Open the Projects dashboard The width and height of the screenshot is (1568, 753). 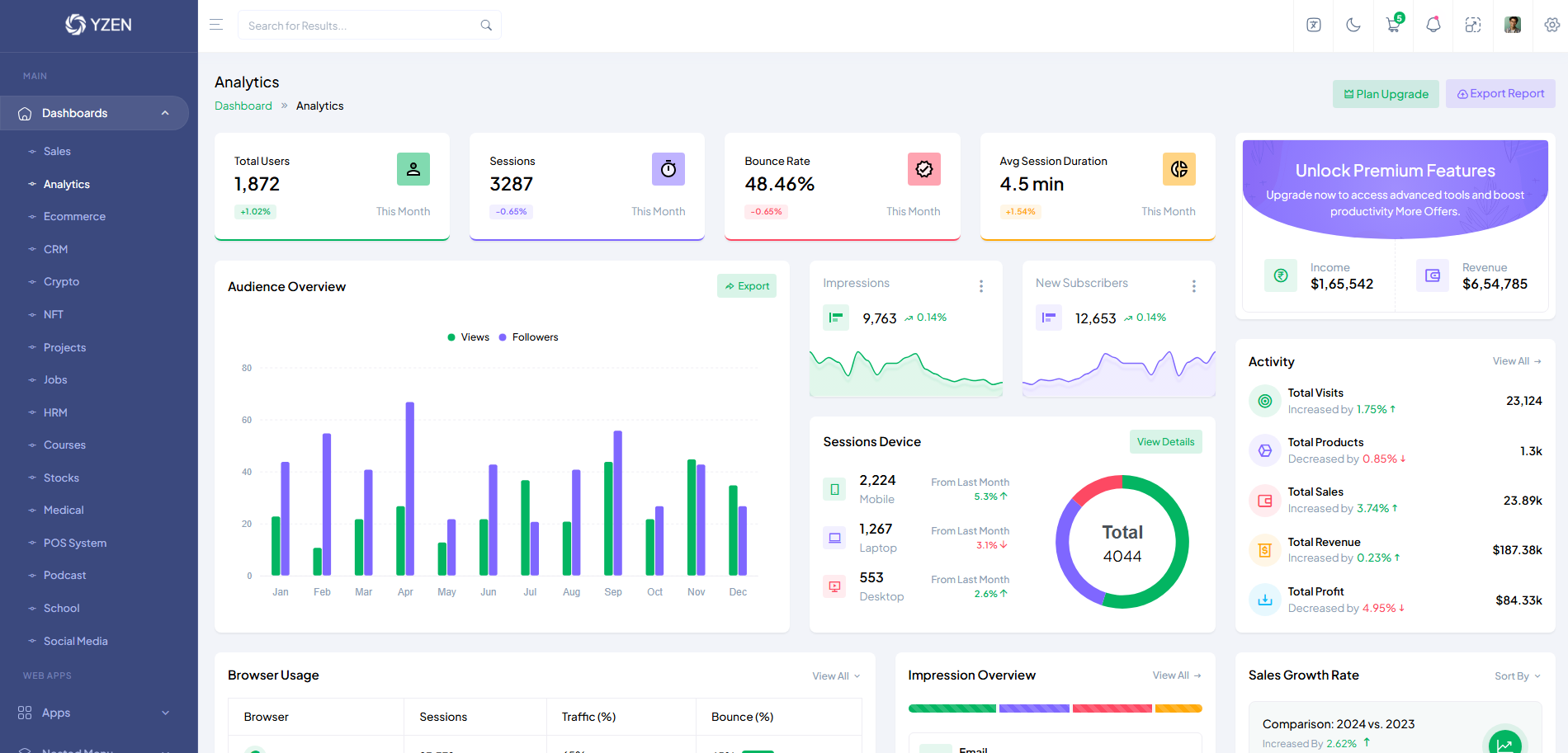64,347
